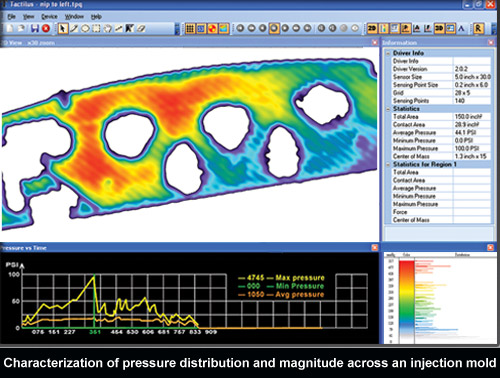Collapse the Statistics section

388,109
